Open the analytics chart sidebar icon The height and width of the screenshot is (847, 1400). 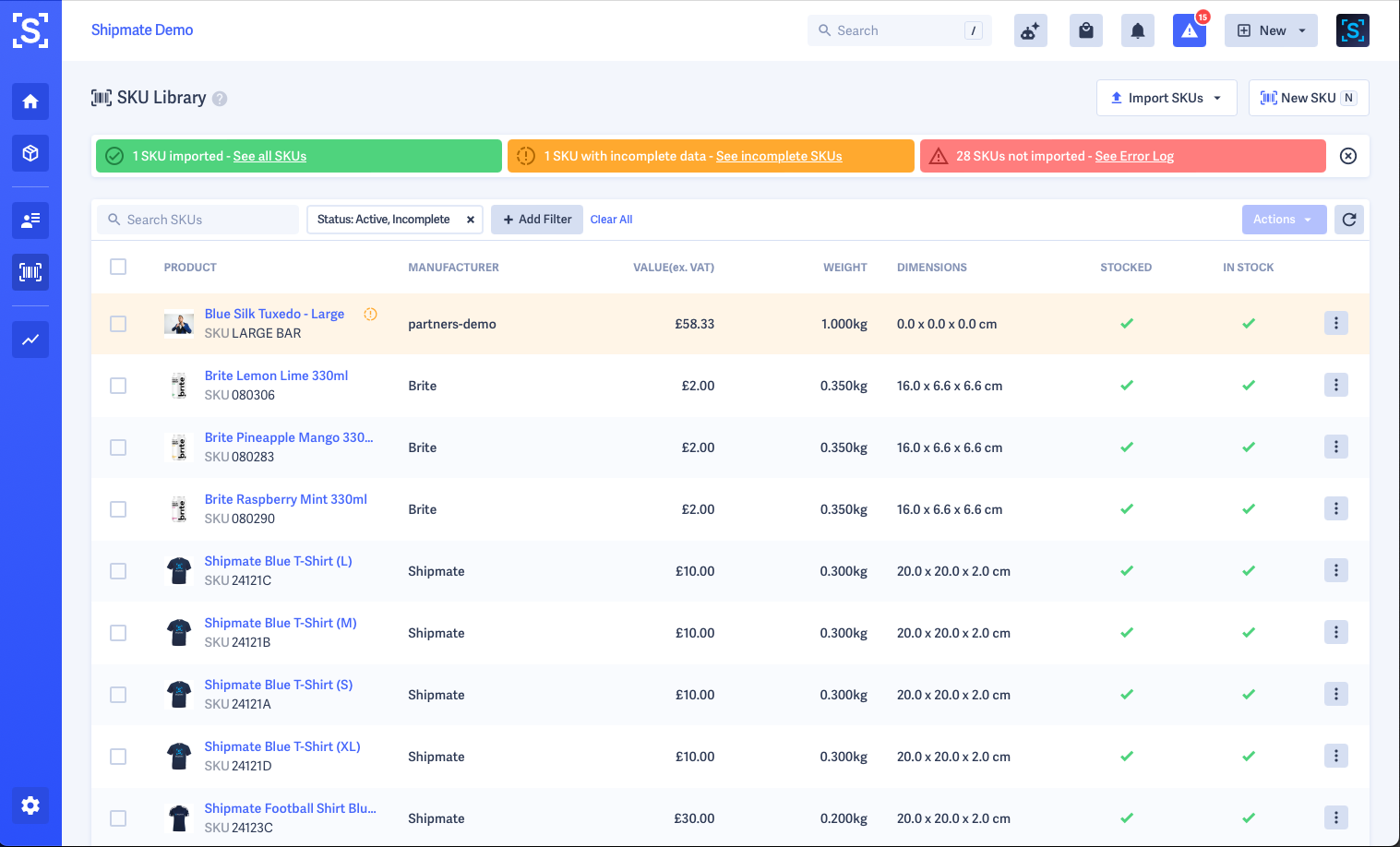click(30, 340)
